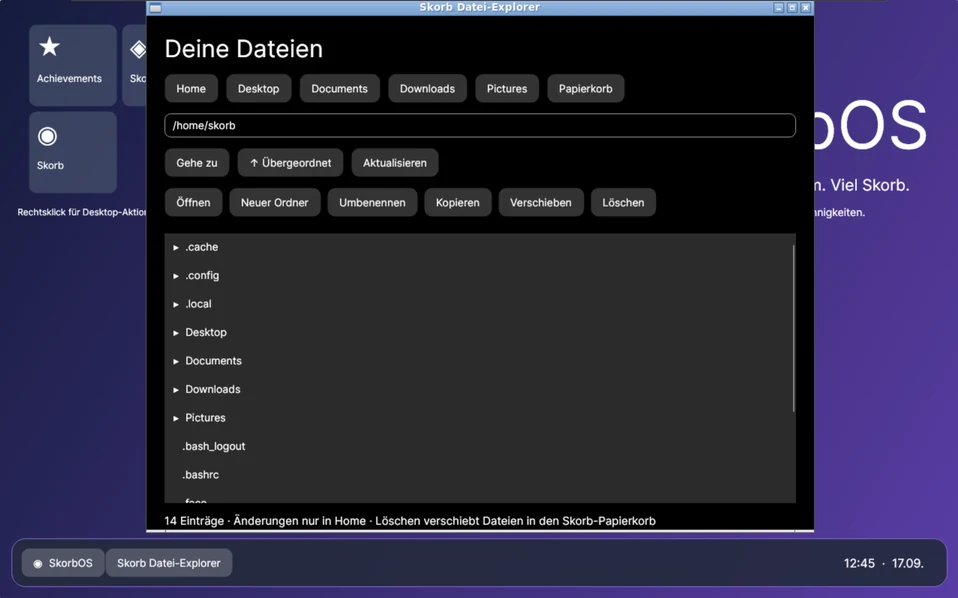The height and width of the screenshot is (598, 958).
Task: Expand the Pictures folder arrow in list
Action: pos(175,418)
